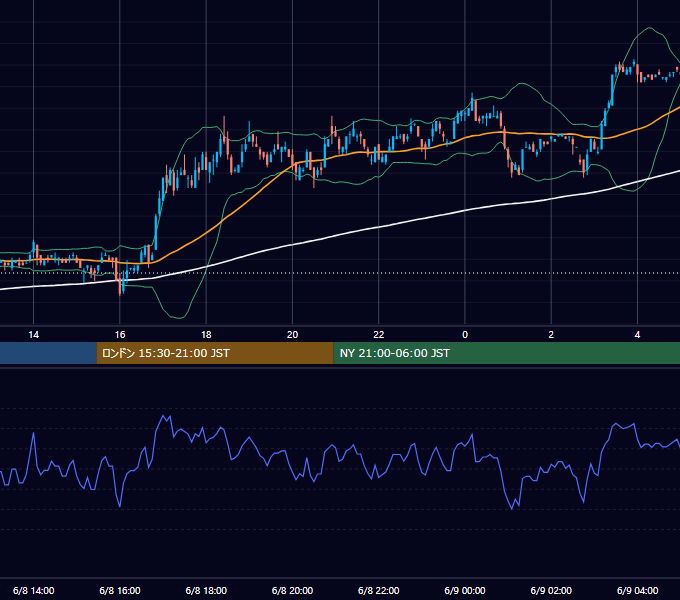Click the 14 hour axis label
Viewport: 680px width, 600px height.
pyautogui.click(x=33, y=335)
